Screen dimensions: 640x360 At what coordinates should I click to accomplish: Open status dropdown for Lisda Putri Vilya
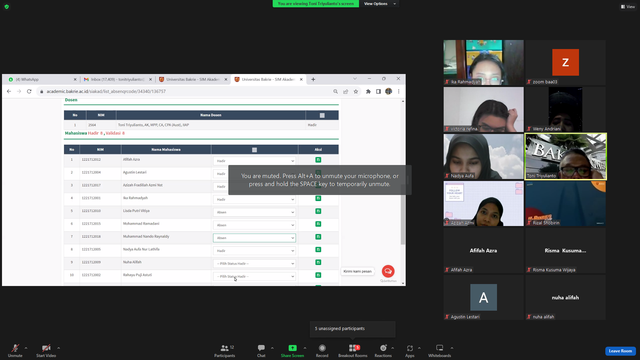coord(254,212)
